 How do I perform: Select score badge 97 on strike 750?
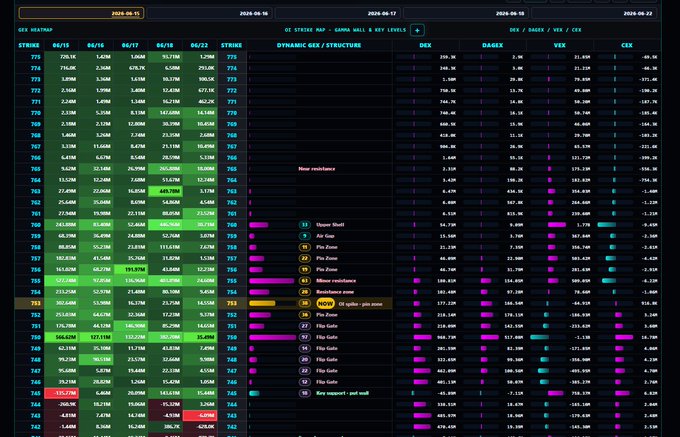[x=304, y=337]
